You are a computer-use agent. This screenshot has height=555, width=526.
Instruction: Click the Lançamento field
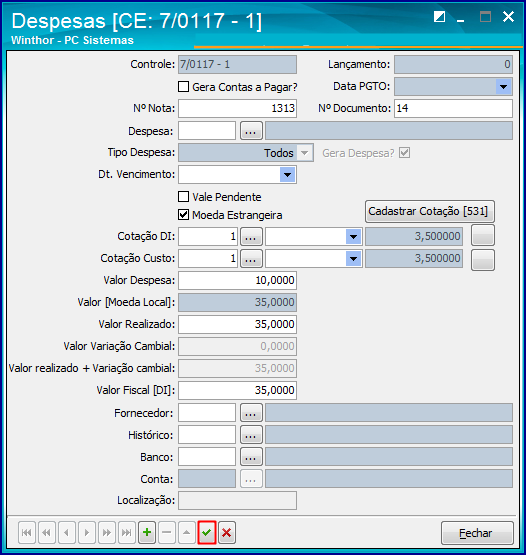coord(453,64)
